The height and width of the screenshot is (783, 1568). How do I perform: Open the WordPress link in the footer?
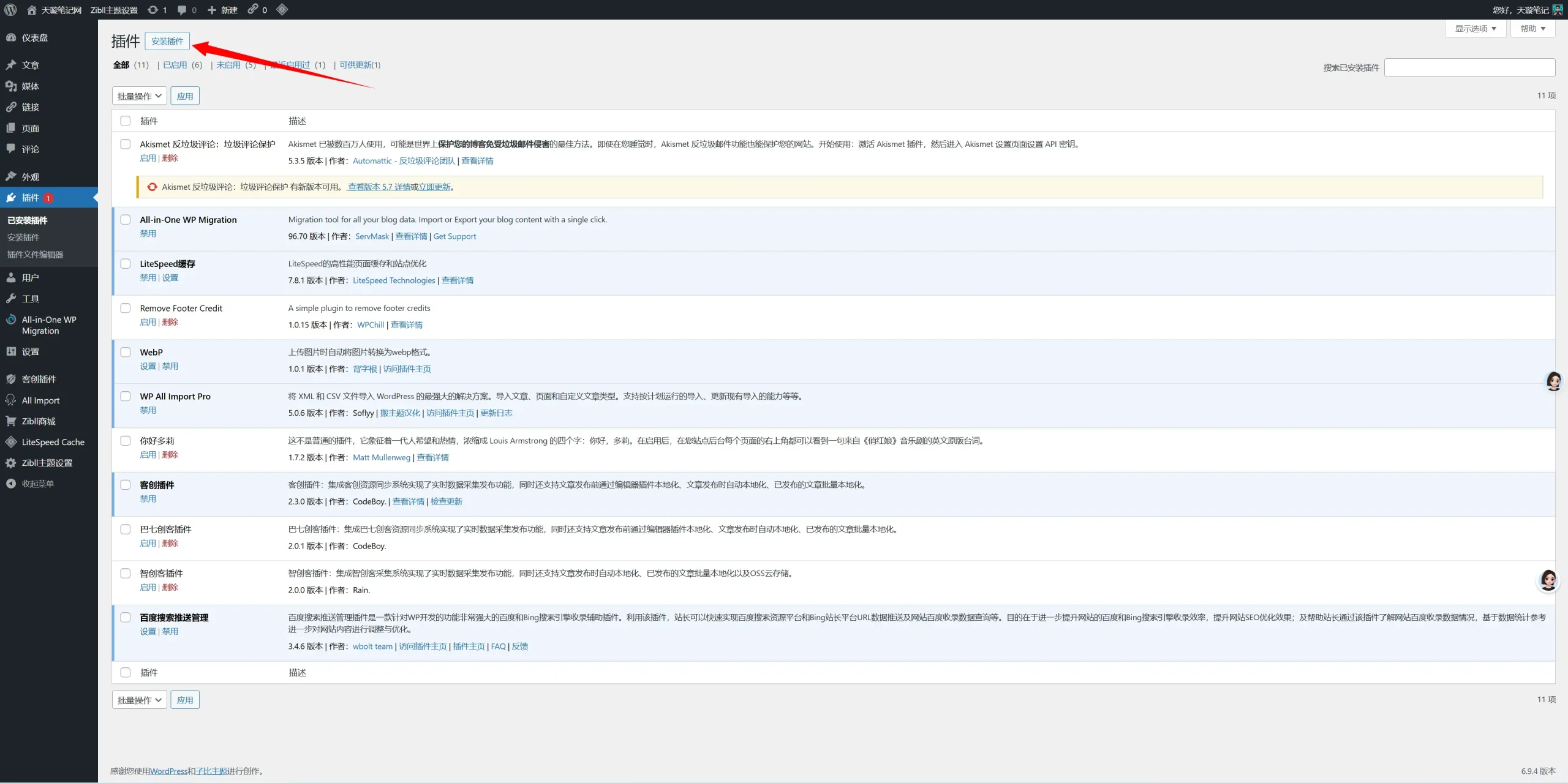168,771
